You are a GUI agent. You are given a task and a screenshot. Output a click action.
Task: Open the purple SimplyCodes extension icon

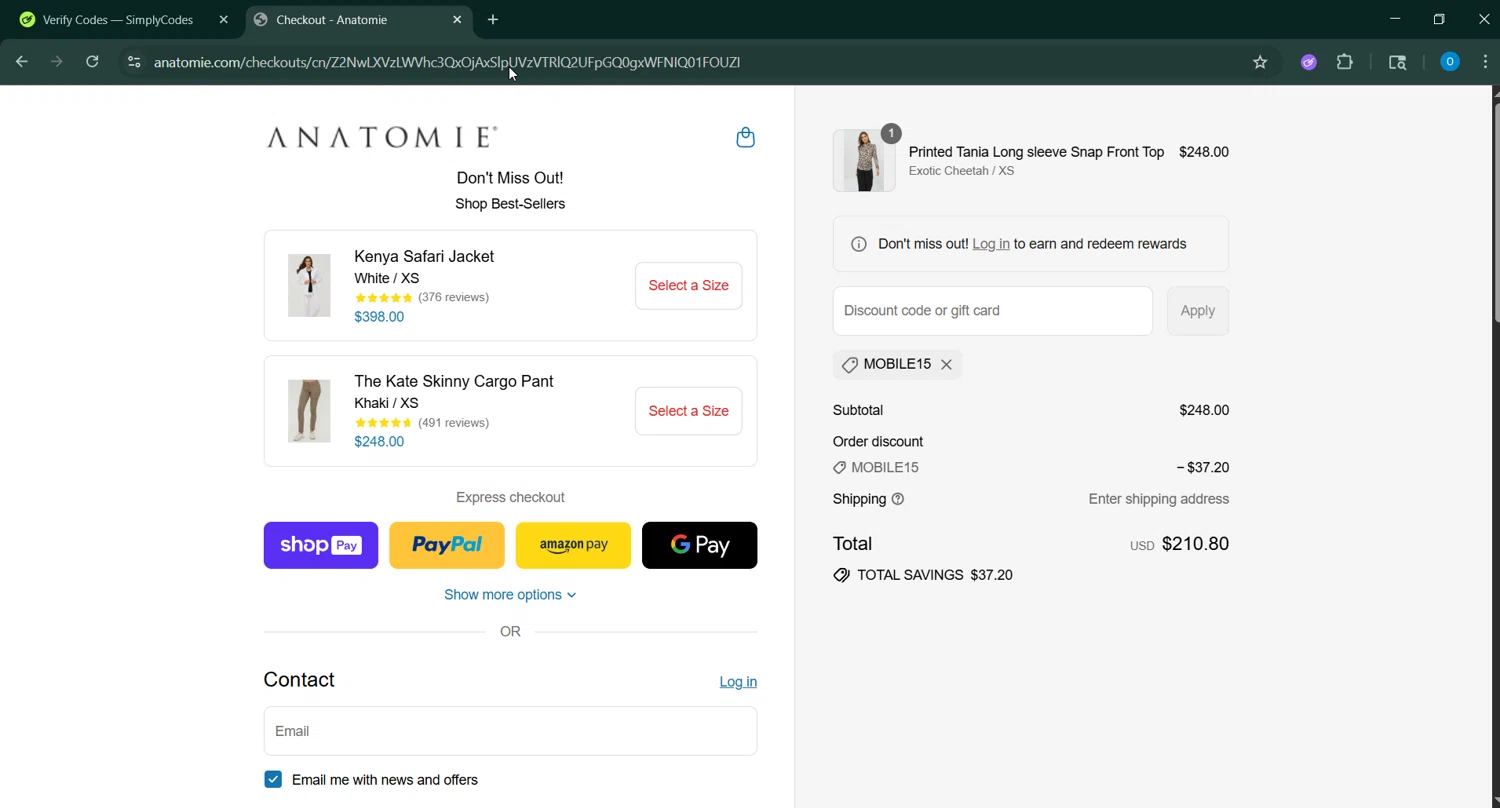pyautogui.click(x=1308, y=62)
